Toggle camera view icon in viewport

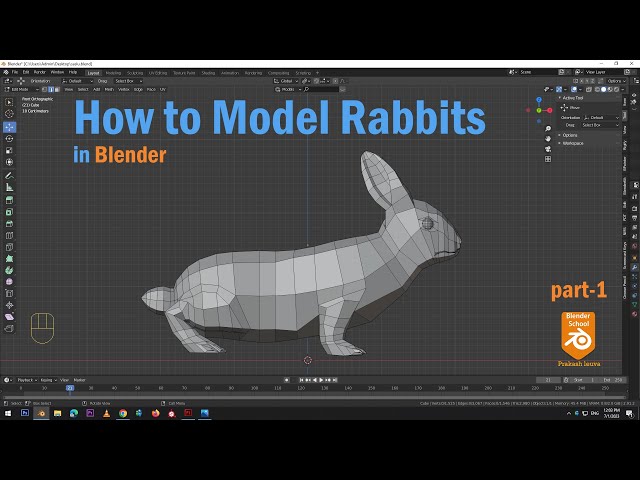click(x=548, y=149)
